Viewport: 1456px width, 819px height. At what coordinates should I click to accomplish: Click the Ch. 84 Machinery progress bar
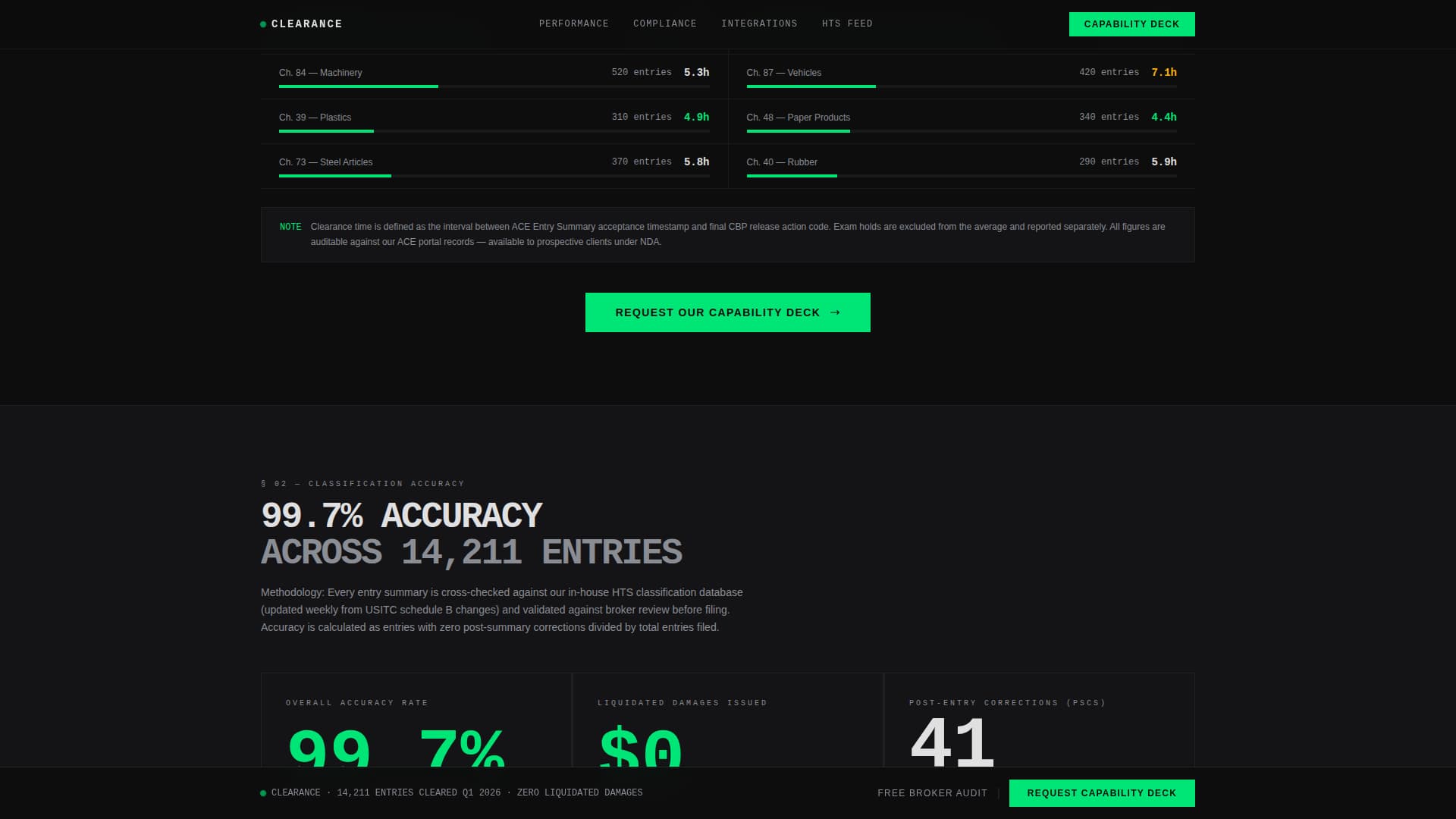coord(494,86)
